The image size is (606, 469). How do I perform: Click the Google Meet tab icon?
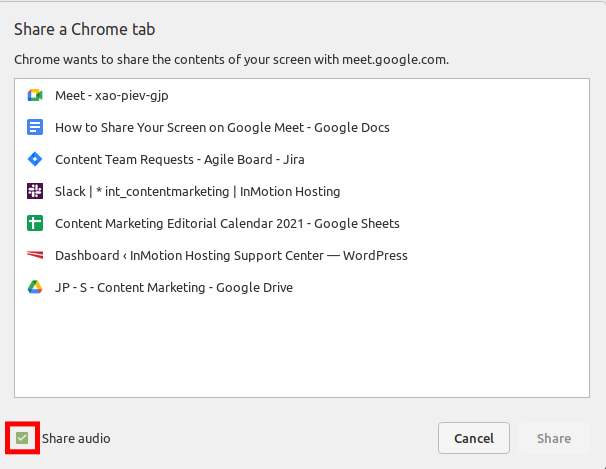tap(35, 96)
